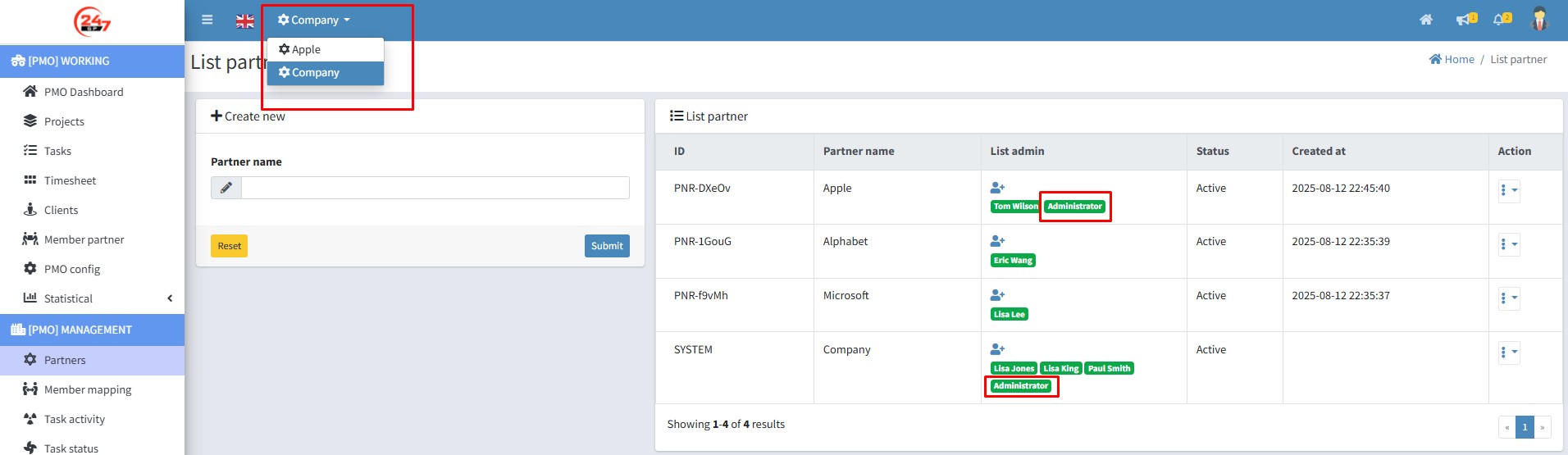Click the Lisa Jones admin badge
This screenshot has height=455, width=1568.
(x=1014, y=369)
